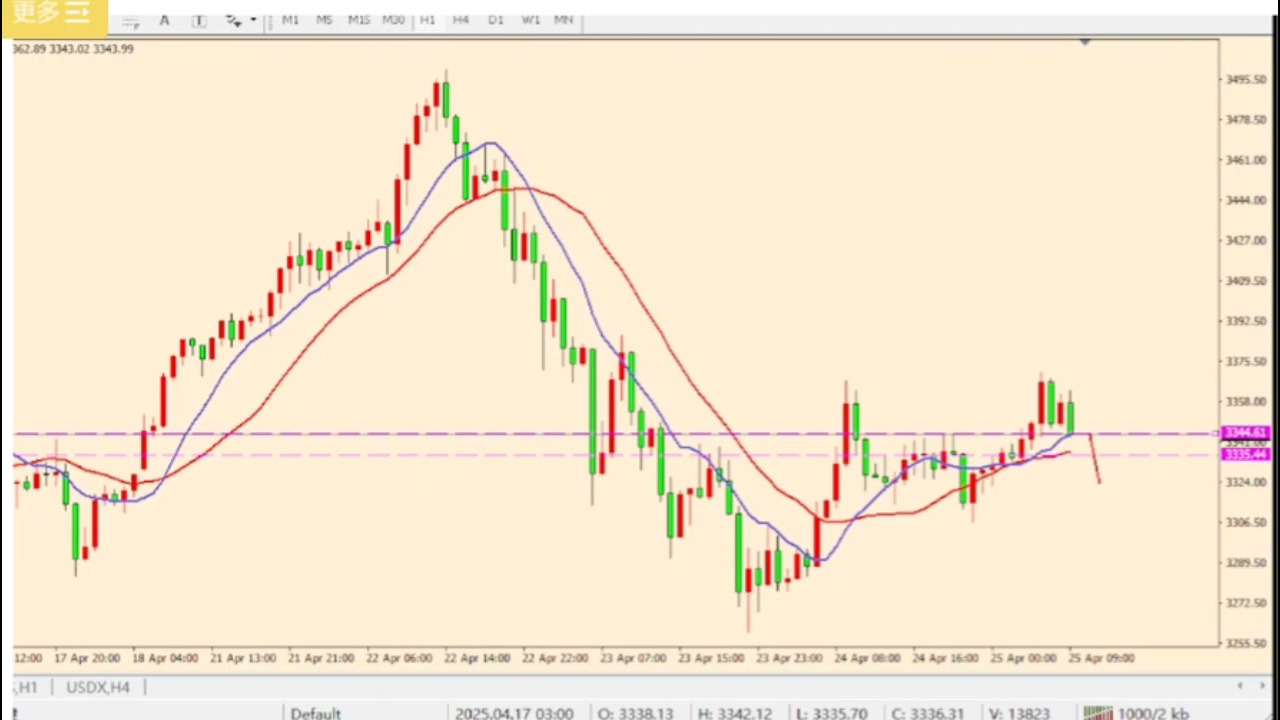Click the arrows objects tool icon

[232, 20]
